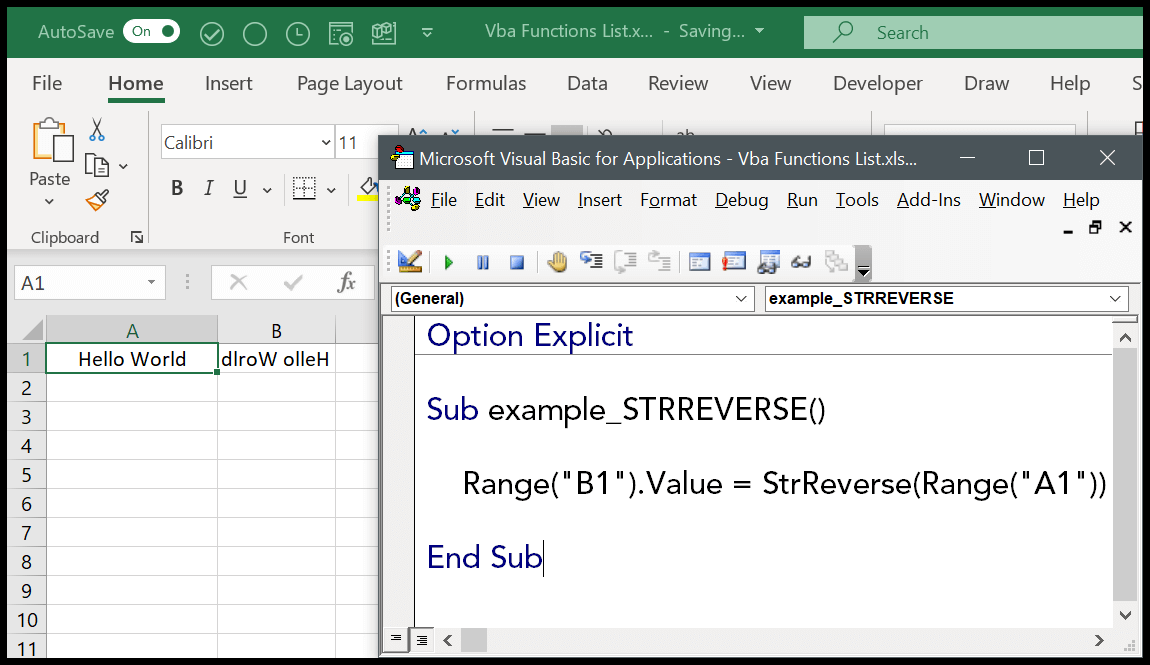
Task: Toggle bold formatting in the Font group
Action: (177, 187)
